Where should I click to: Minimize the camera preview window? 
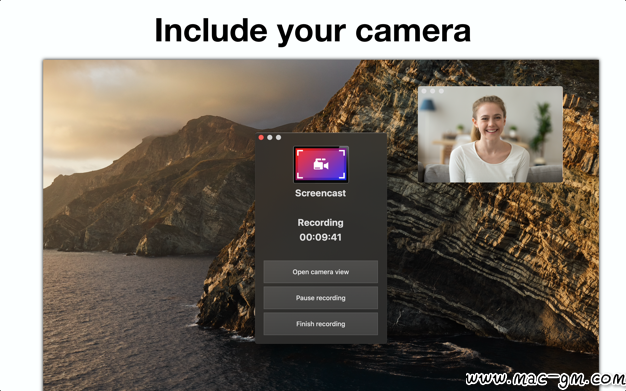432,91
